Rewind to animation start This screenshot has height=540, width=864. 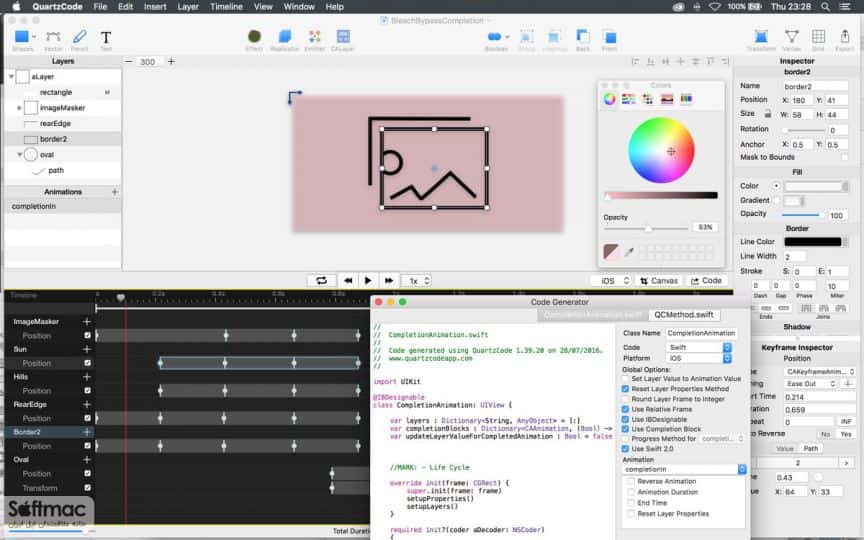tap(348, 280)
